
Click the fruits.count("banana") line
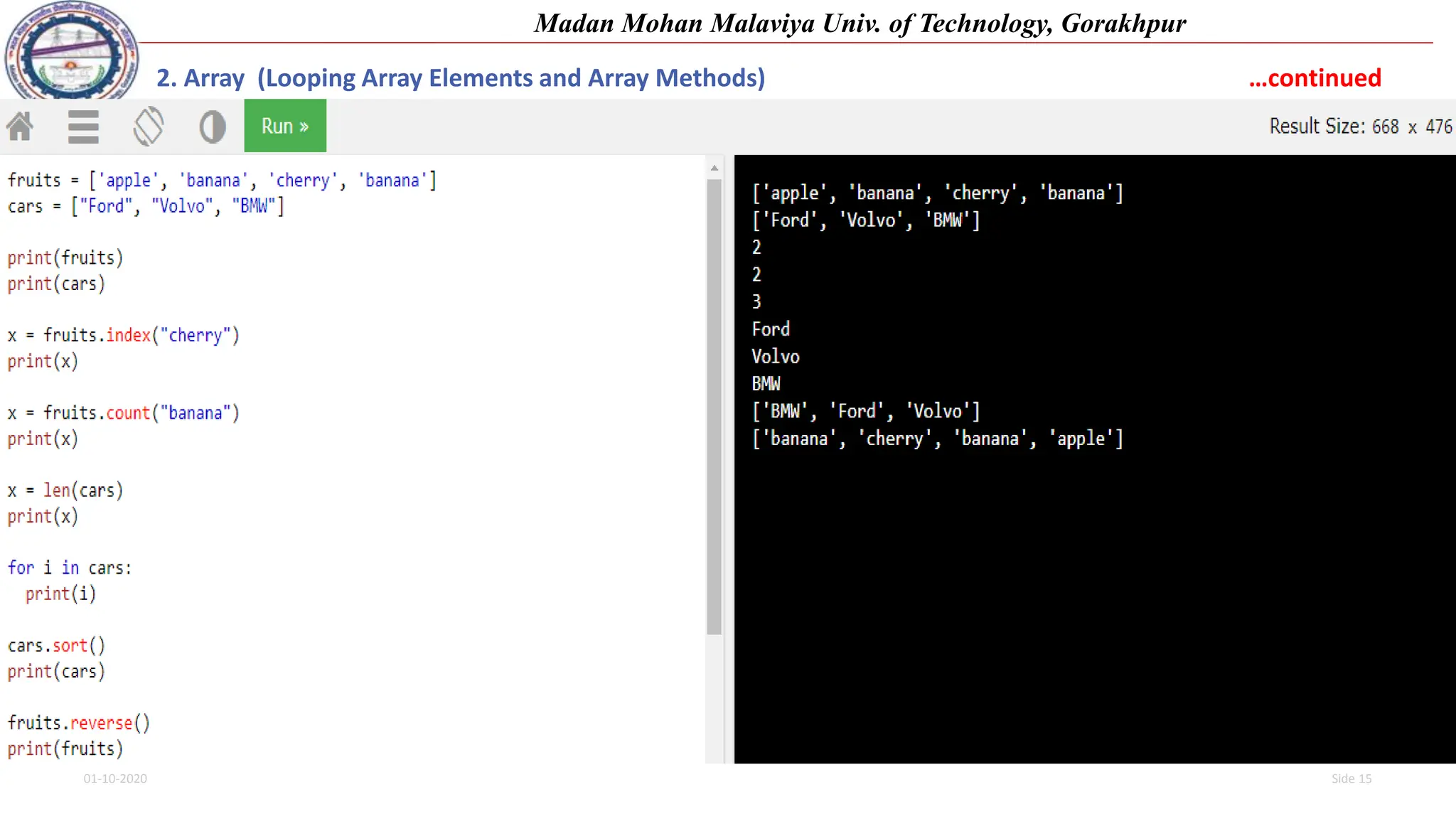[x=124, y=413]
